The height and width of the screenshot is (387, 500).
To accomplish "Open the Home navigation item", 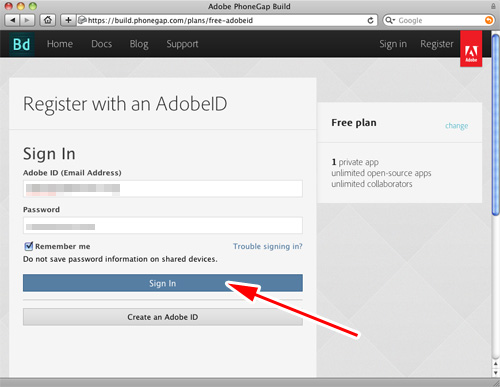I will pos(60,44).
